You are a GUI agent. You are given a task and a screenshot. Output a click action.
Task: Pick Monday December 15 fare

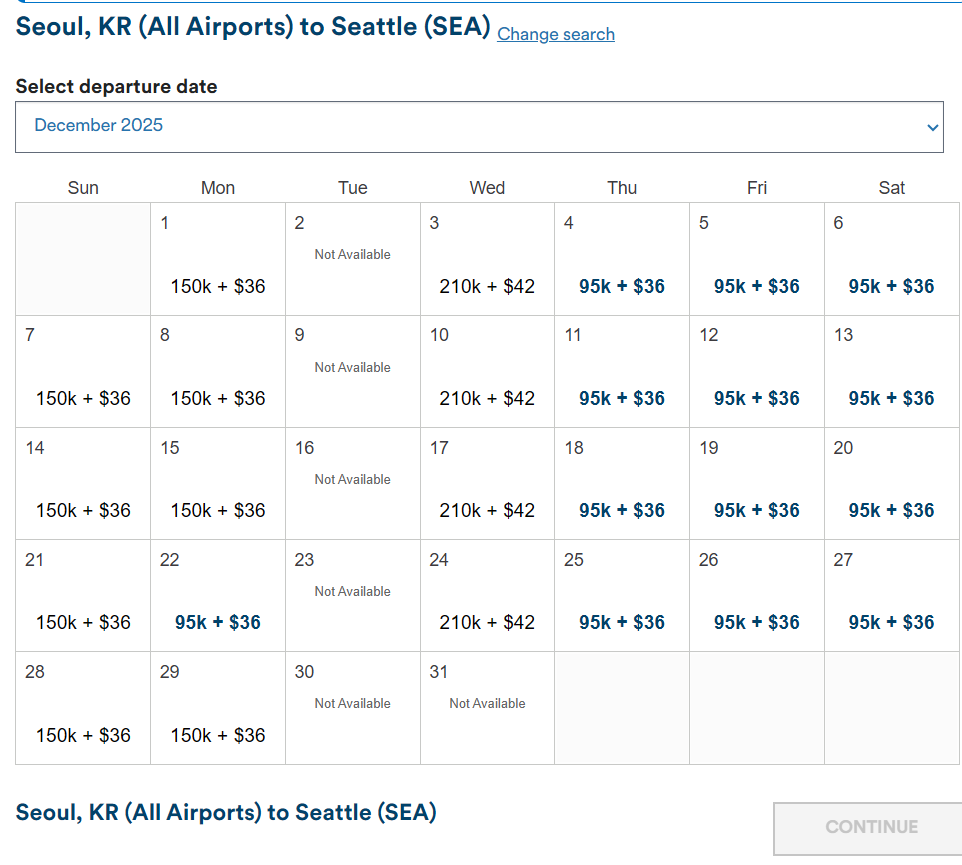(218, 484)
